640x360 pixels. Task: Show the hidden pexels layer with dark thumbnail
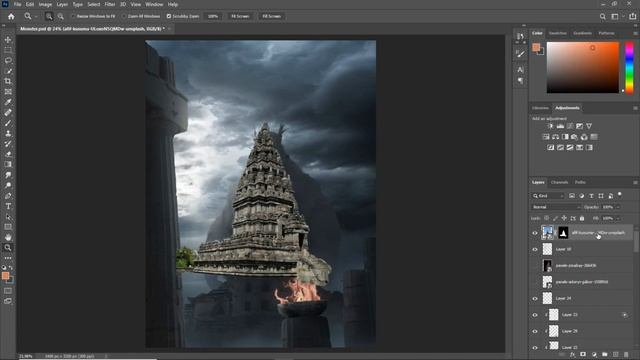click(x=535, y=266)
